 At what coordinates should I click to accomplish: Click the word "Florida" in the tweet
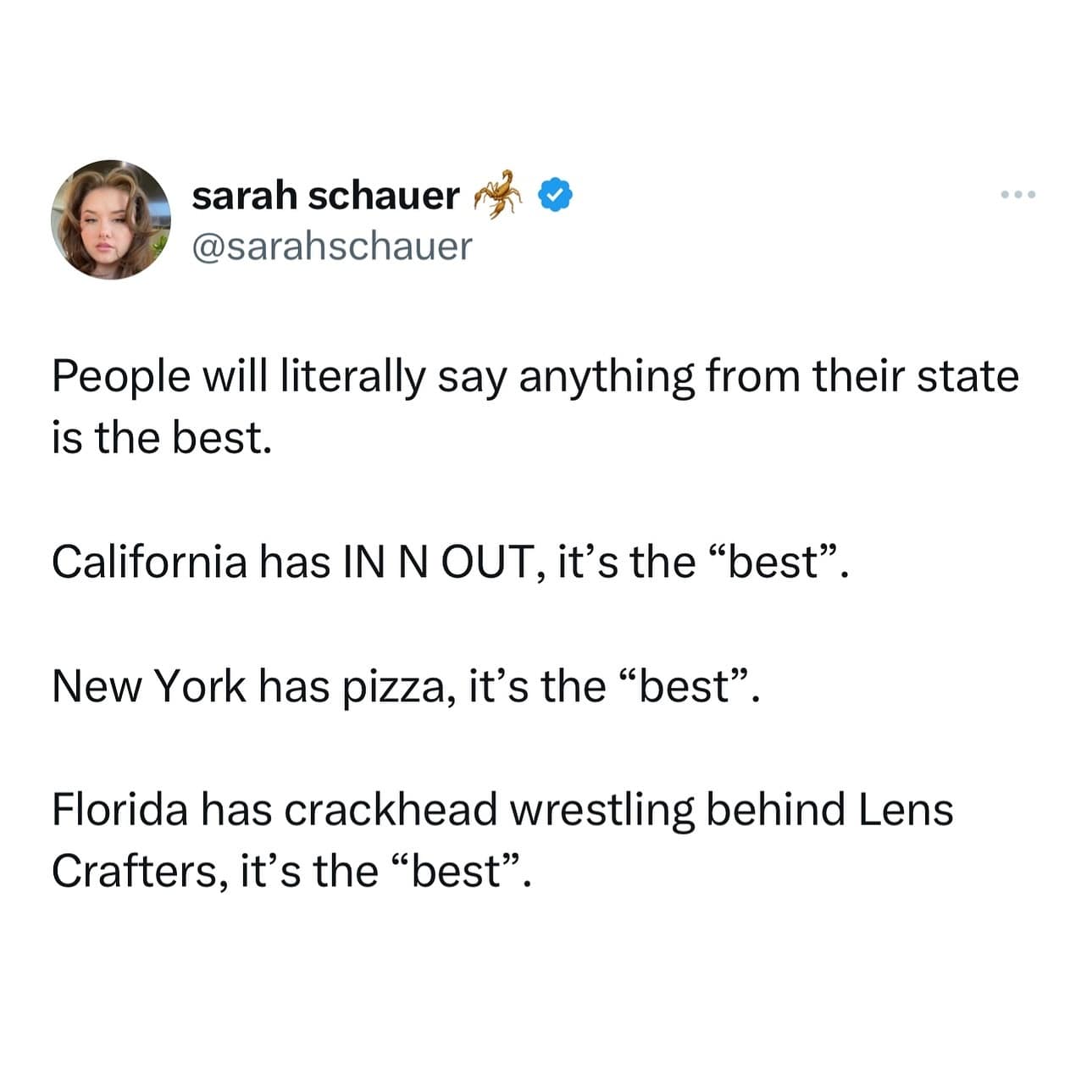tap(119, 809)
